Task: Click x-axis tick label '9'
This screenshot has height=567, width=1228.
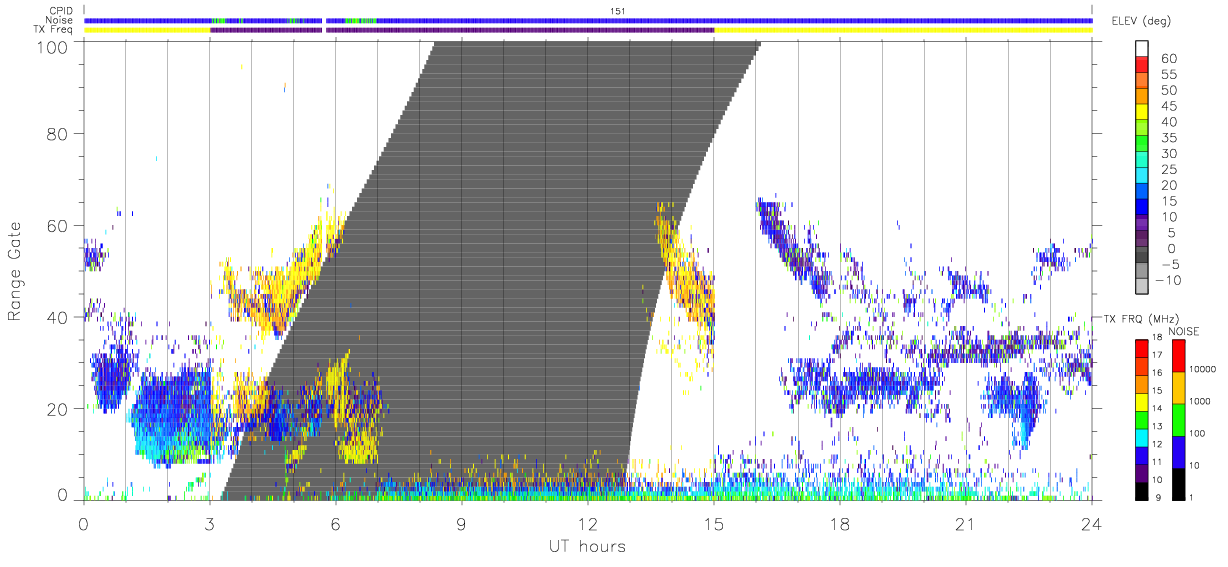Action: (461, 522)
